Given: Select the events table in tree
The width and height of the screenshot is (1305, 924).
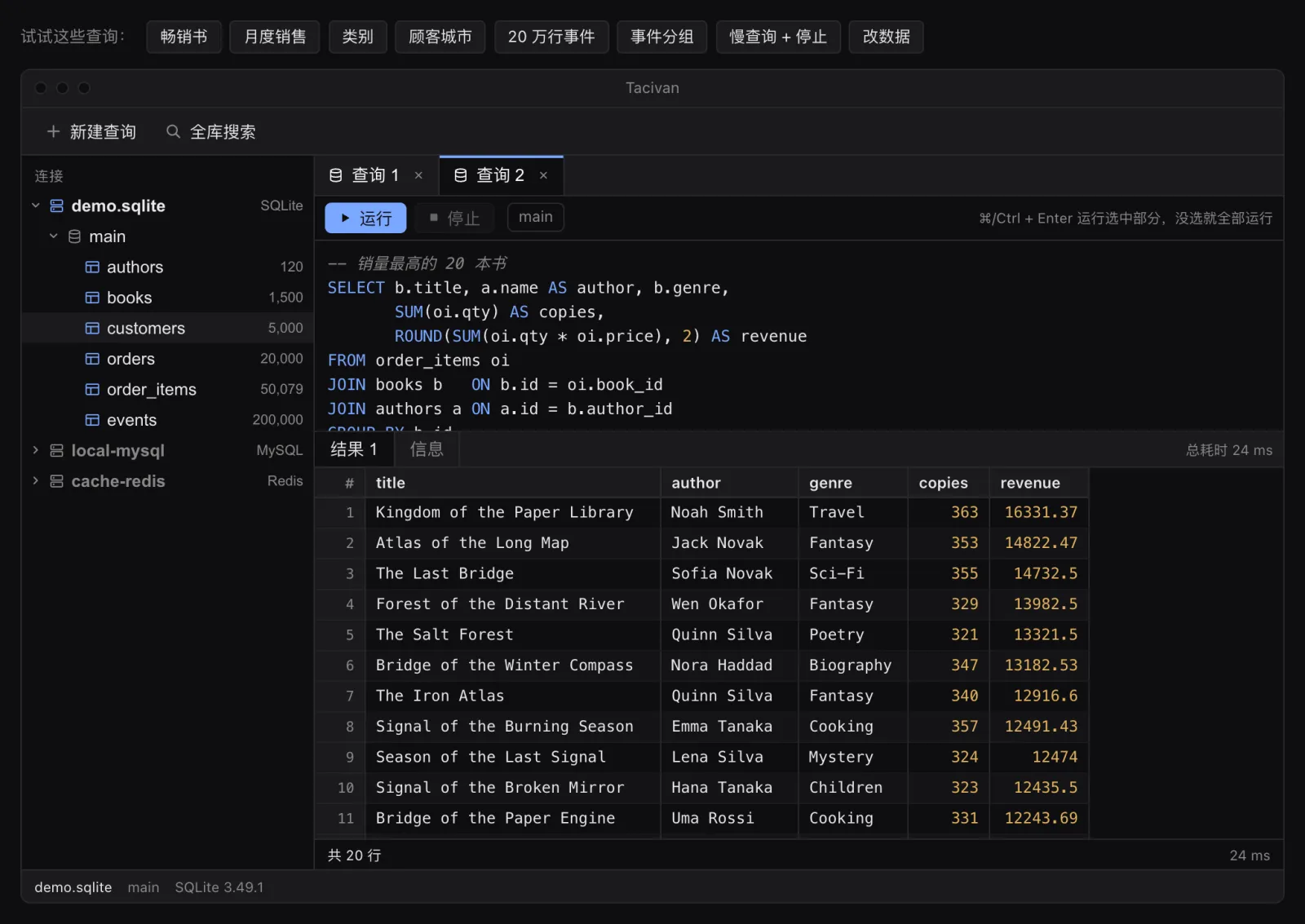Looking at the screenshot, I should 167,420.
